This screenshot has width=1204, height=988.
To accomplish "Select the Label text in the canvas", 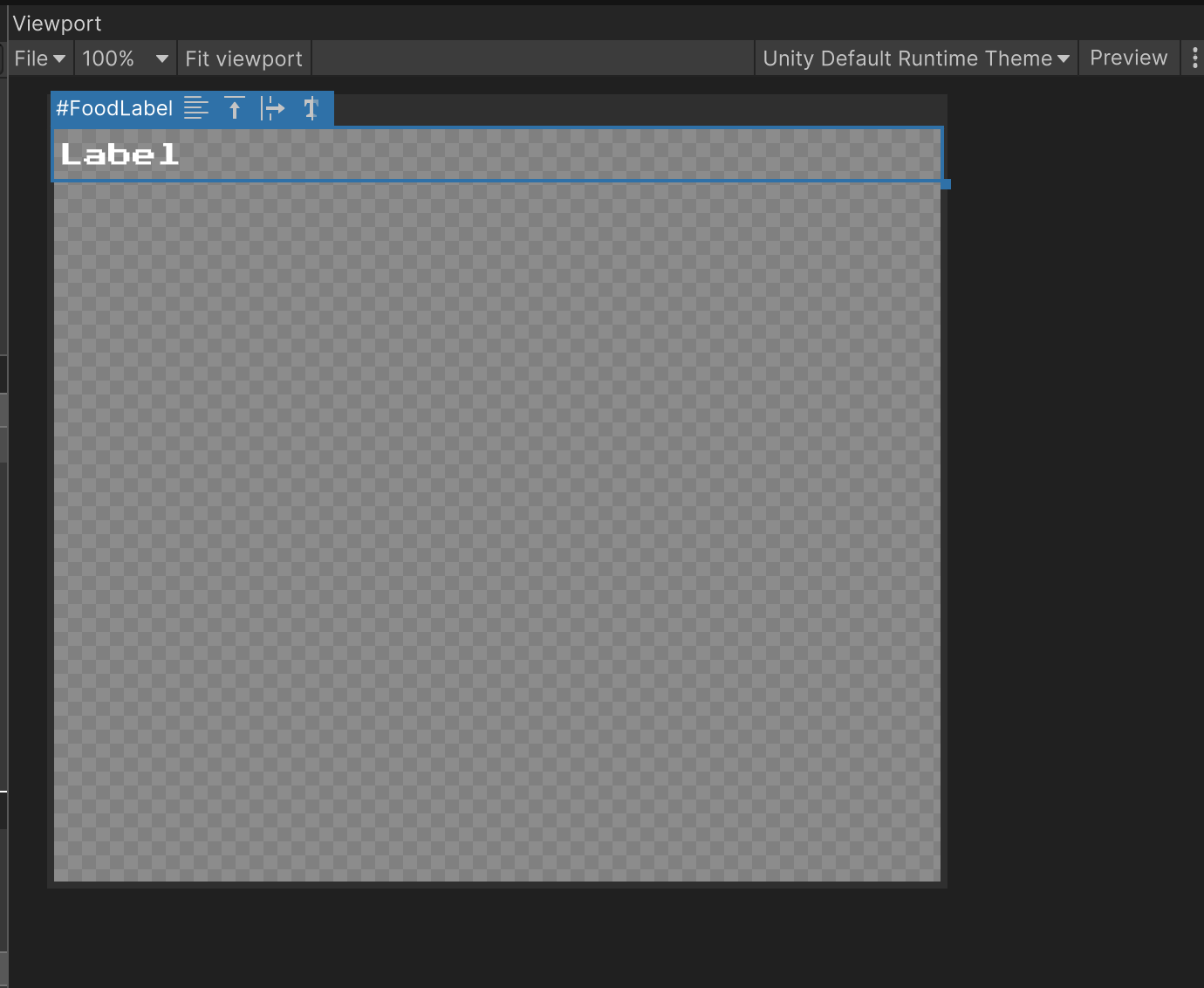I will (120, 155).
